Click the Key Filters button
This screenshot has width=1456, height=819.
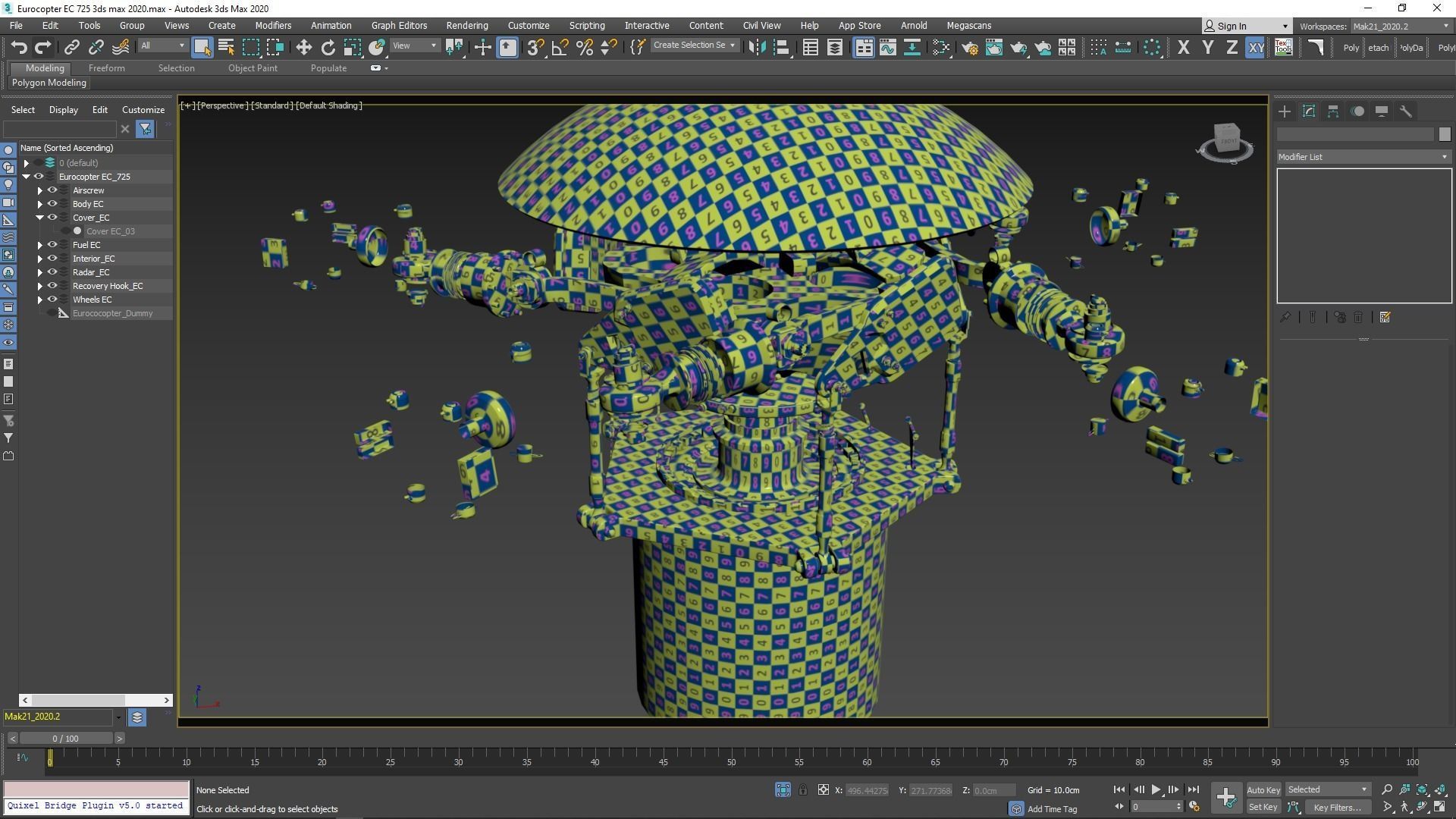coord(1337,807)
